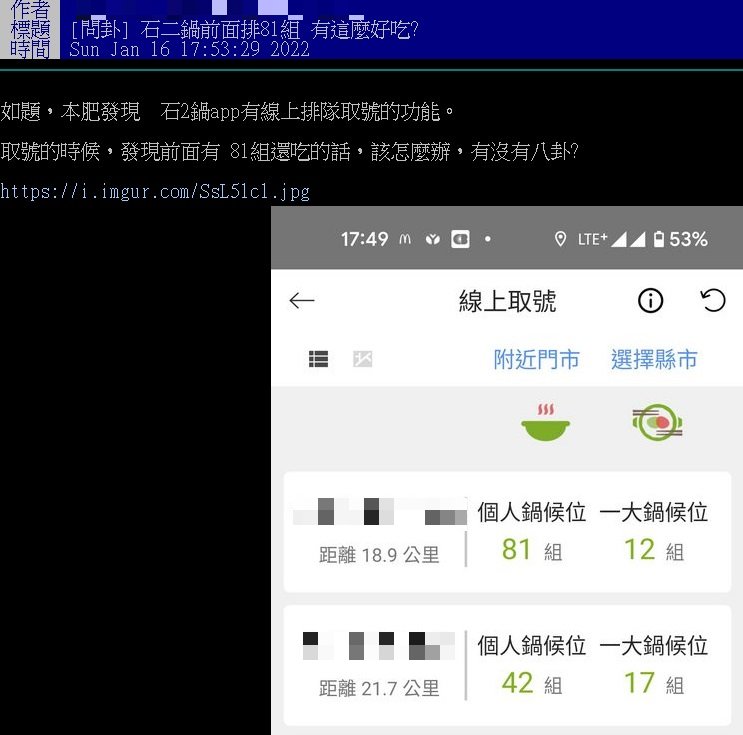Tap the round dish with chopsticks icon
Viewport: 743px width, 735px height.
click(x=658, y=421)
